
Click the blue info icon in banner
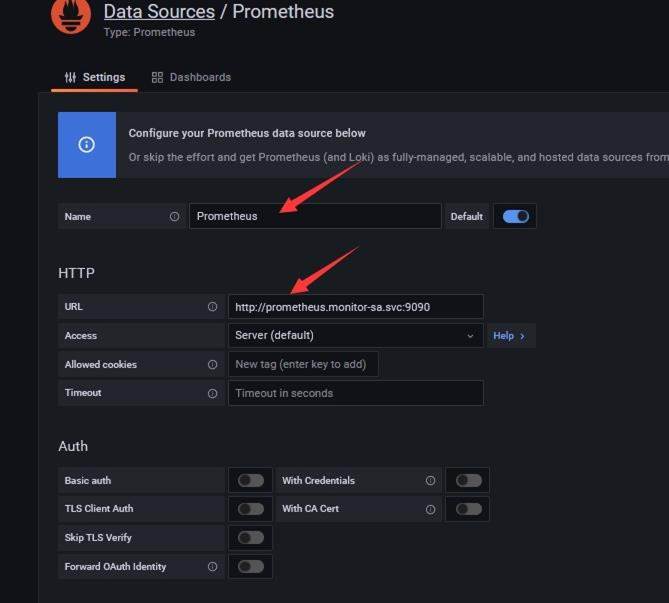coord(87,145)
